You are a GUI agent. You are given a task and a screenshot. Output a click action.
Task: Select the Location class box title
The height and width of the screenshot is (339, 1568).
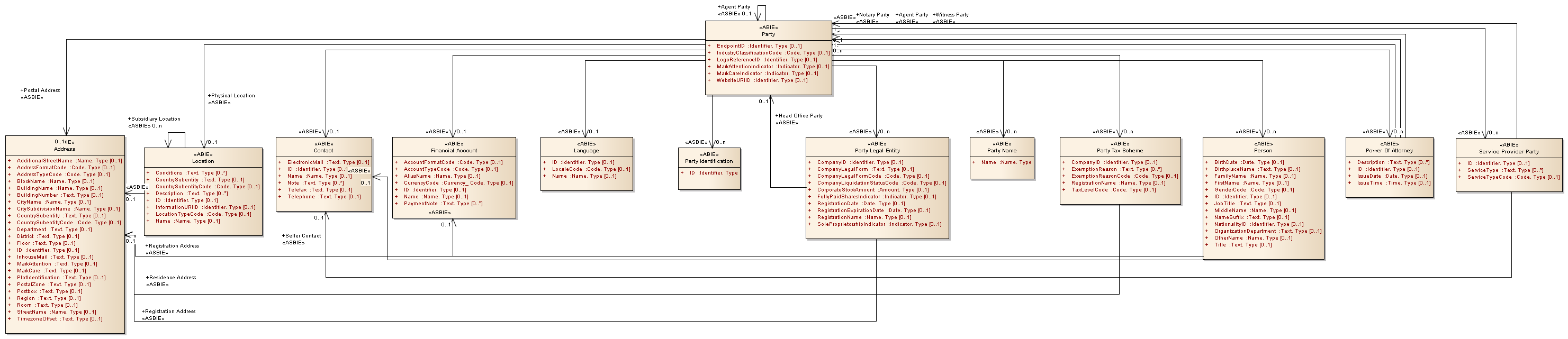click(x=203, y=161)
